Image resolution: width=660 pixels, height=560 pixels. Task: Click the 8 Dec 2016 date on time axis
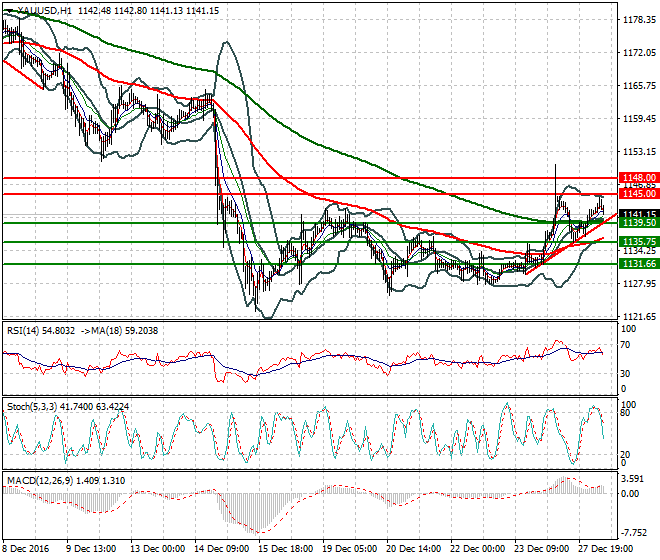tap(24, 548)
